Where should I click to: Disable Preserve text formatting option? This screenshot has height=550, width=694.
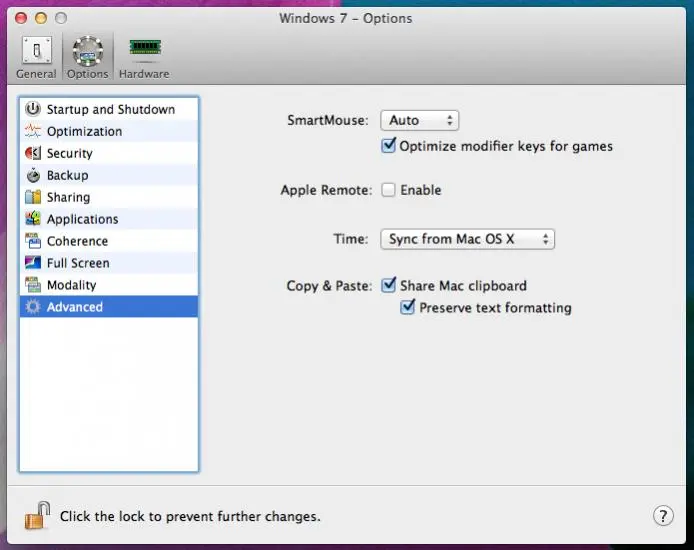pyautogui.click(x=408, y=308)
